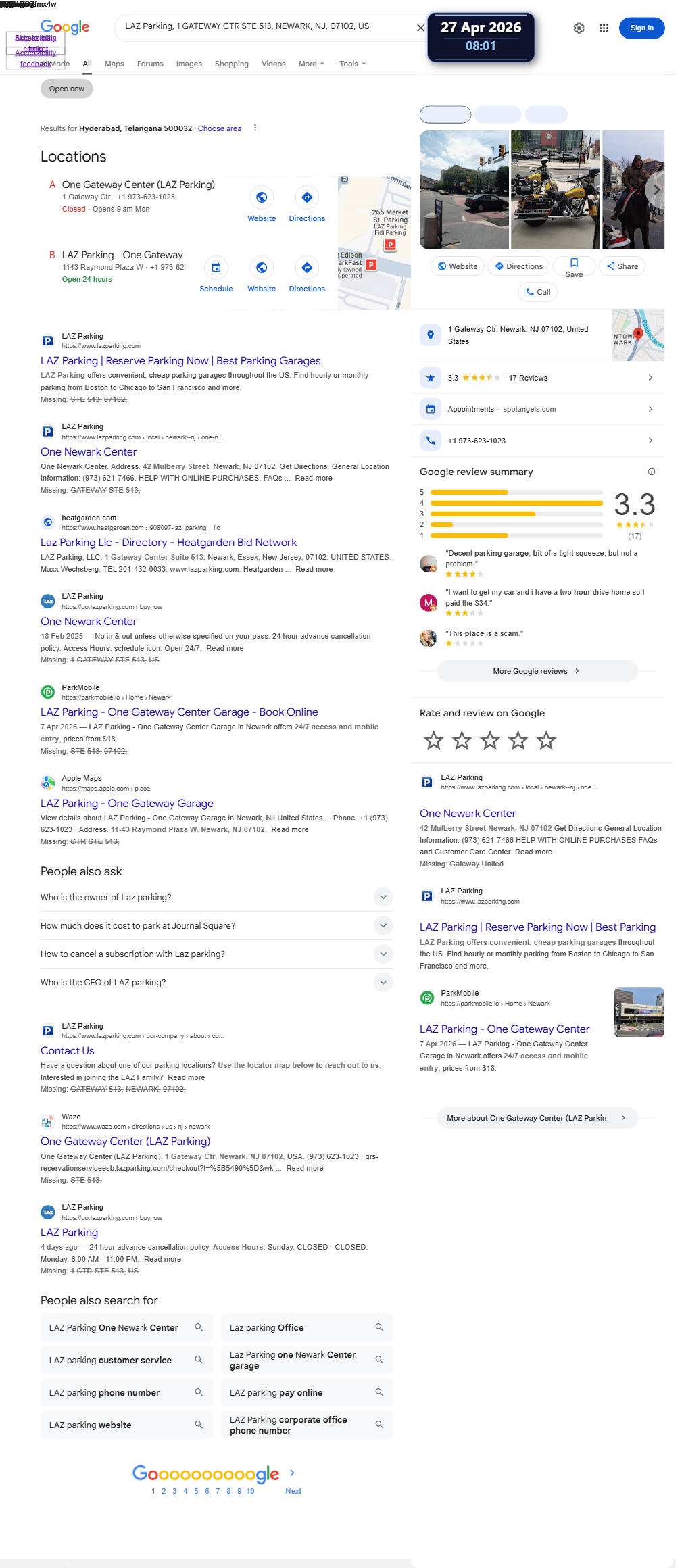Open Website globe icon for One Gateway Center
The height and width of the screenshot is (1568, 684).
point(262,197)
